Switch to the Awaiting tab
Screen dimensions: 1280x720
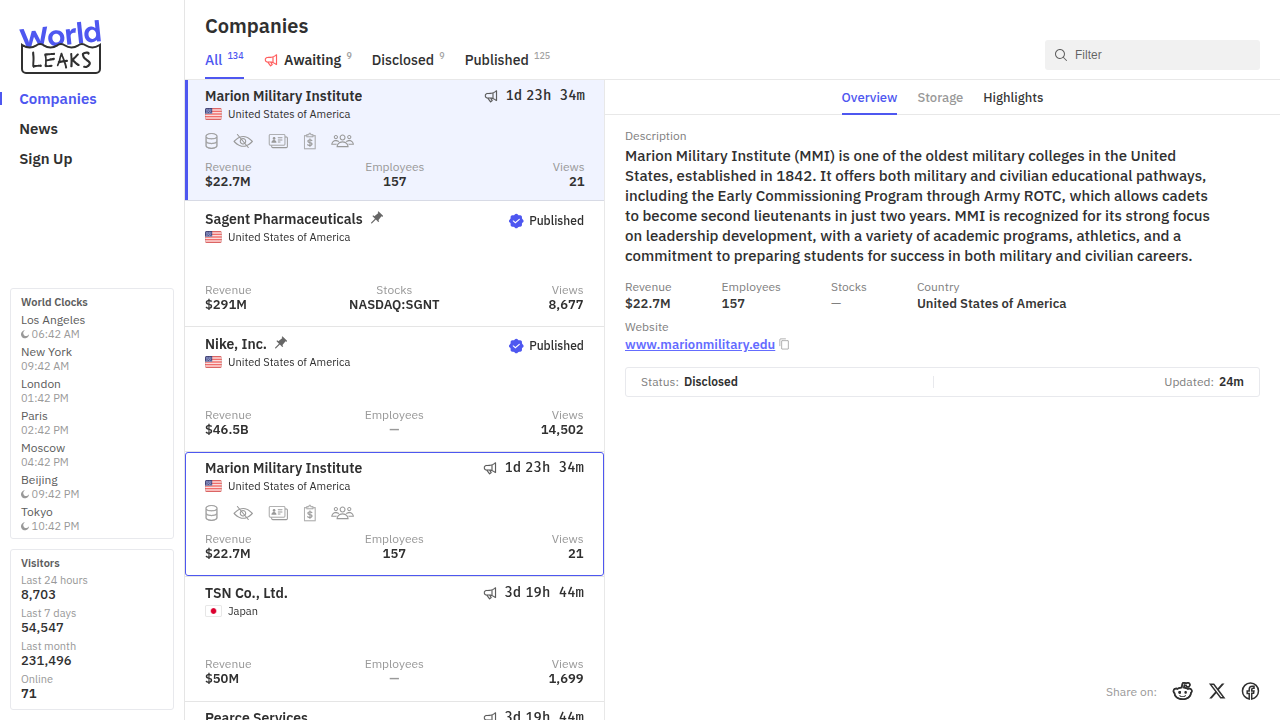(x=311, y=60)
